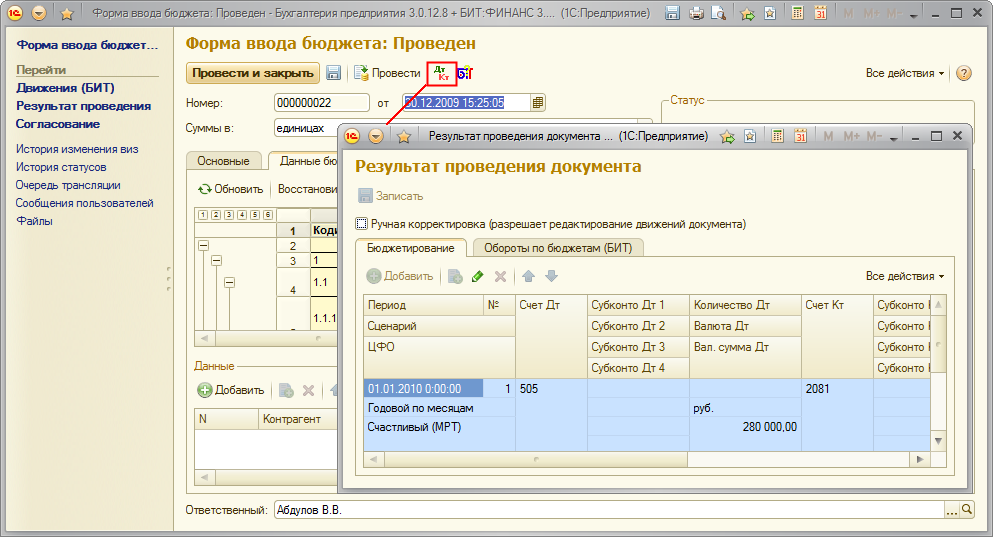Click the star icon in main title bar
Screen dimensions: 993x537
point(66,13)
